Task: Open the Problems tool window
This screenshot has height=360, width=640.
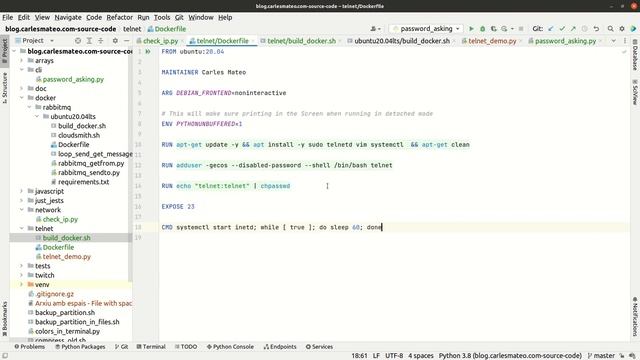Action: (x=29, y=347)
